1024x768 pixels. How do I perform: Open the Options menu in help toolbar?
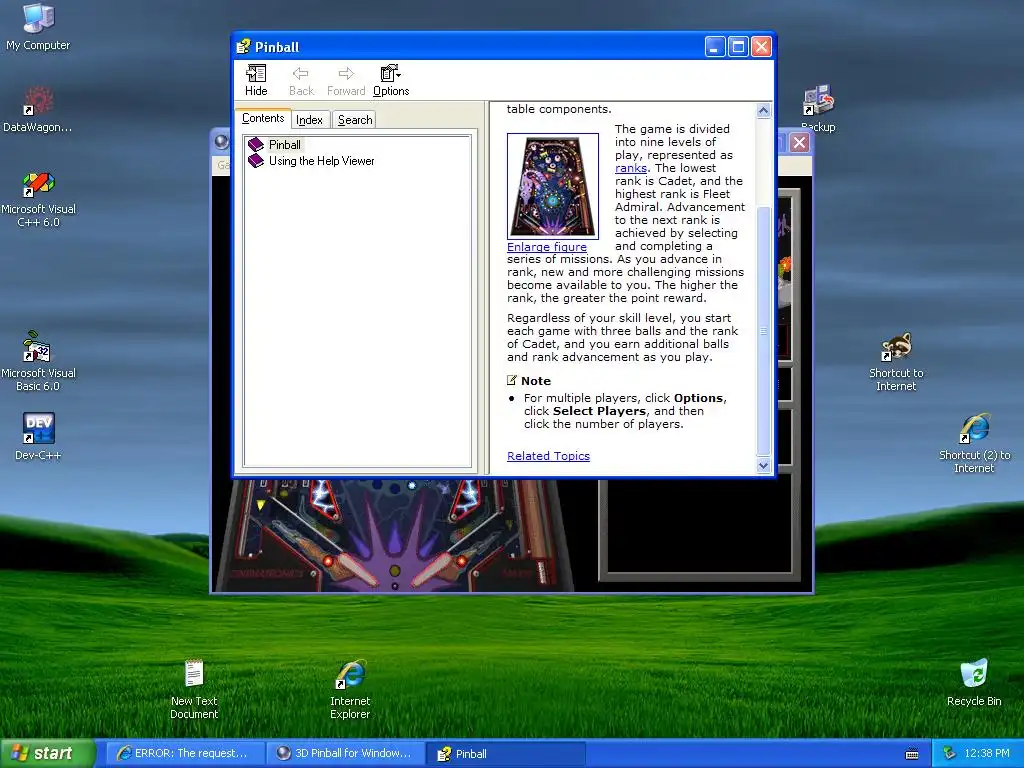391,80
